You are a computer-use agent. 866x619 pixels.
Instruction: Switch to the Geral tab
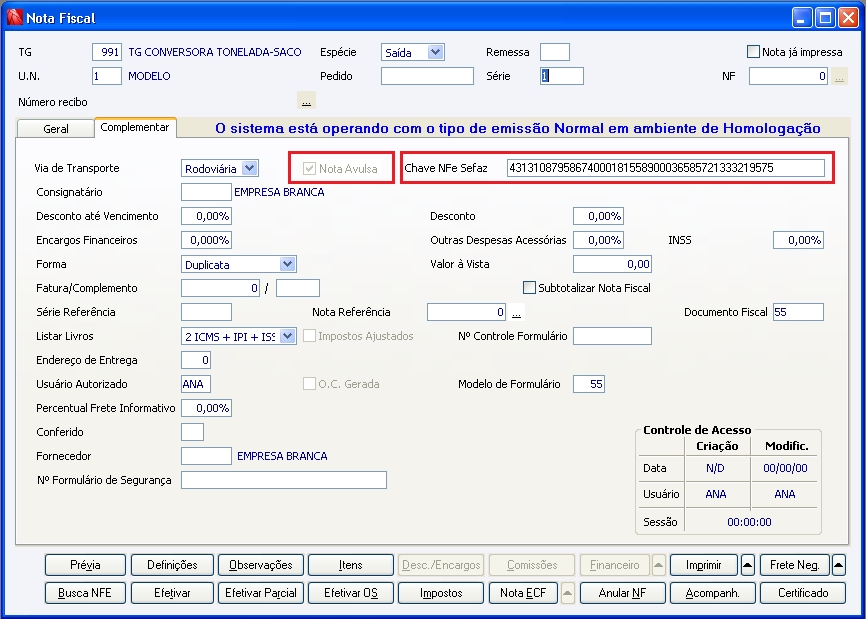point(56,129)
